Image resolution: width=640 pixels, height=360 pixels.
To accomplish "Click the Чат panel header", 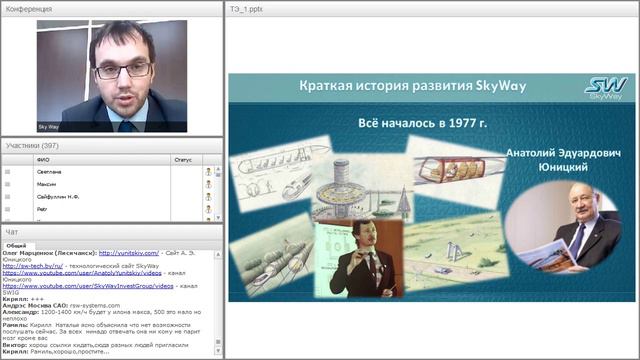I will coord(112,232).
